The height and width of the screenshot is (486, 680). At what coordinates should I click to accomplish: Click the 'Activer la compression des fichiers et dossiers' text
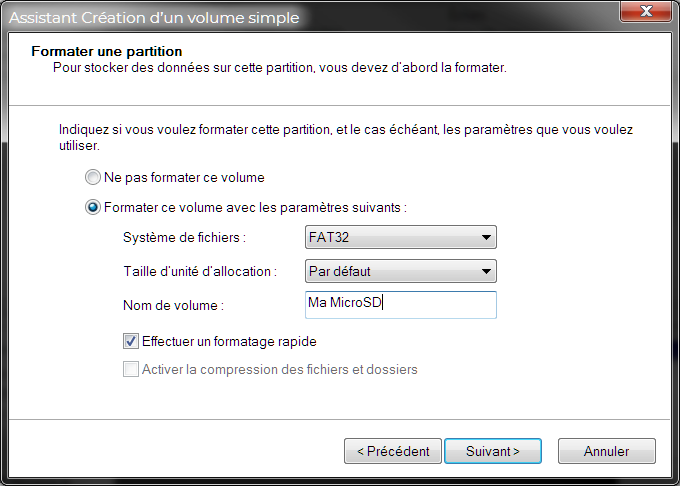click(x=279, y=370)
